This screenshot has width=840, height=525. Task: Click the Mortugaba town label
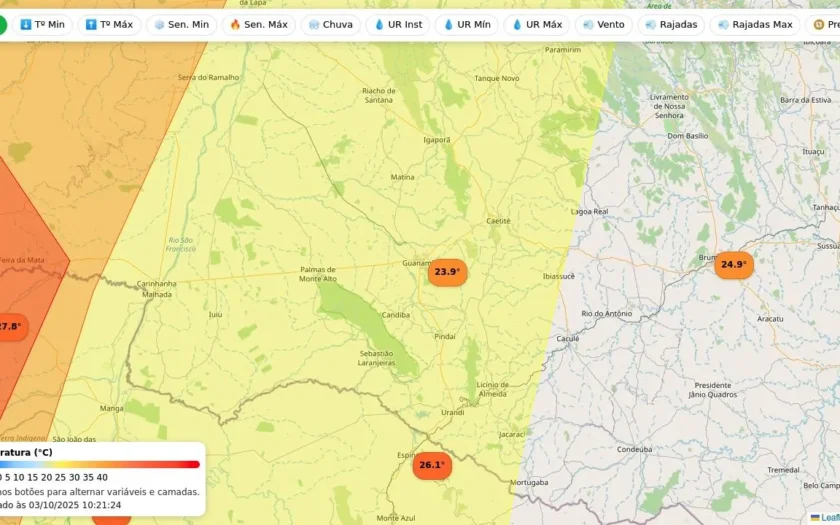coord(529,483)
